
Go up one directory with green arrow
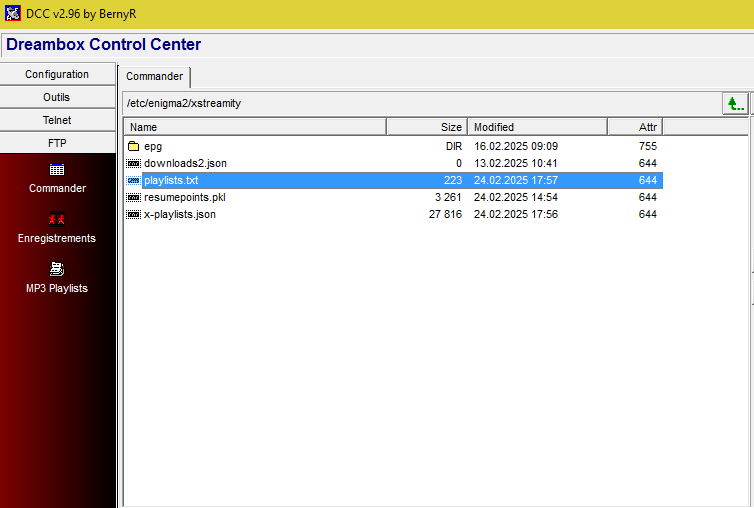735,103
